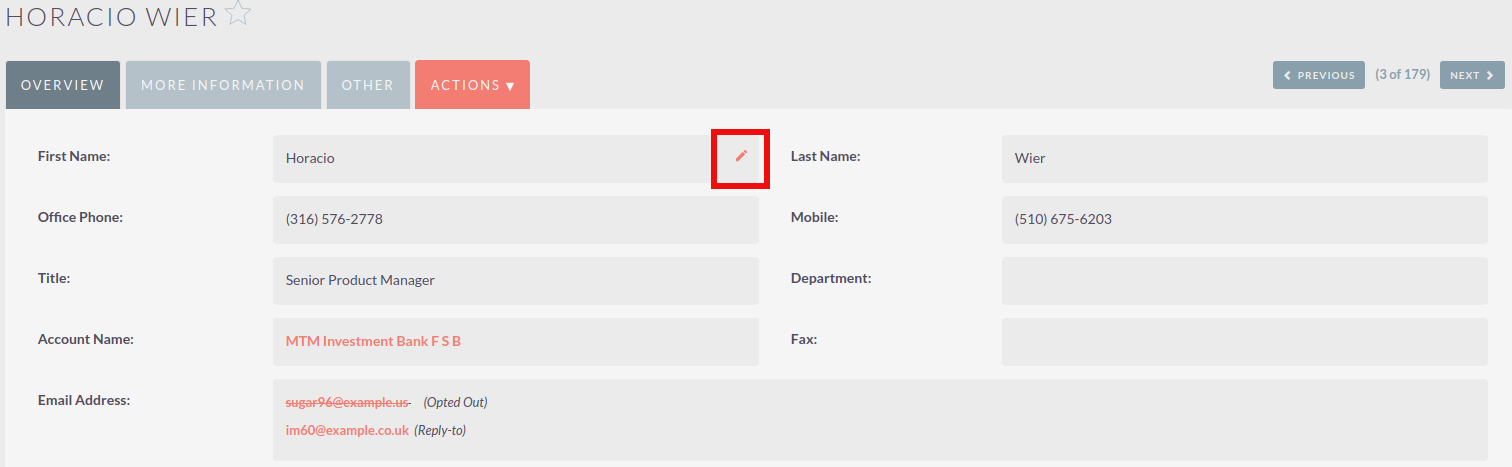
Task: Mark Horacio Wier as favorite with star
Action: (238, 13)
